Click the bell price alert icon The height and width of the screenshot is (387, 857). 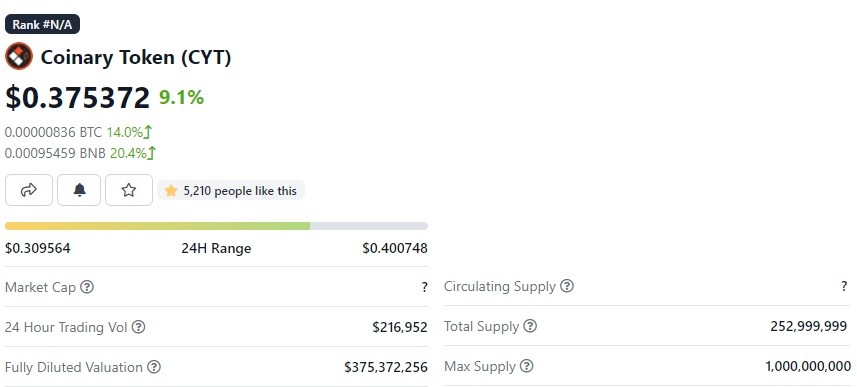pyautogui.click(x=79, y=190)
